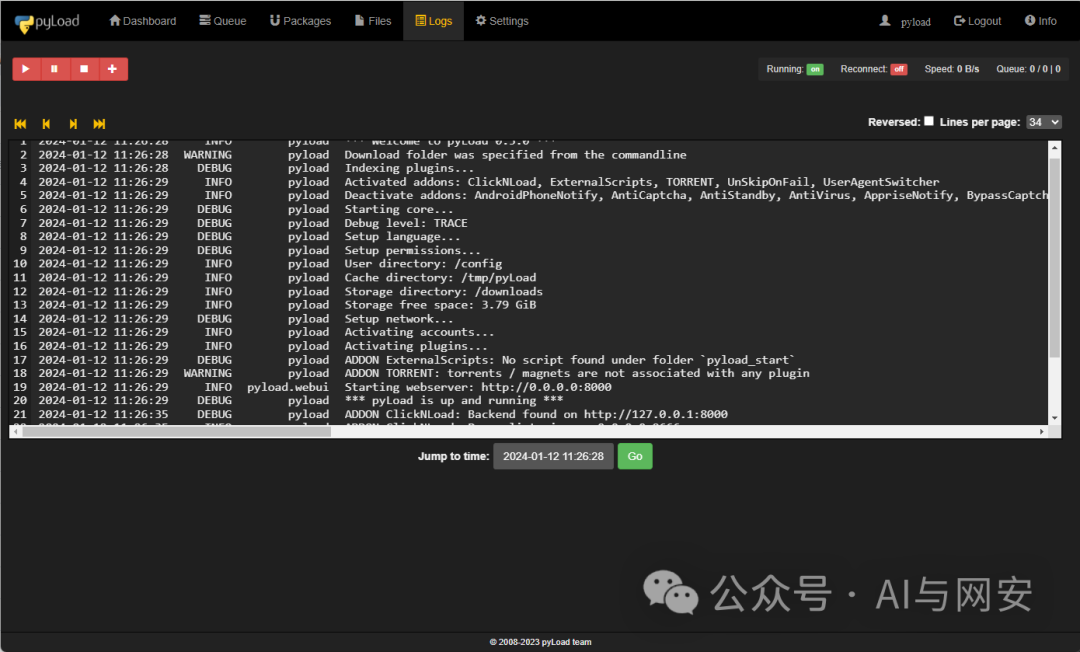
Task: Click the vertical scrollbar up arrow
Action: tap(1054, 147)
